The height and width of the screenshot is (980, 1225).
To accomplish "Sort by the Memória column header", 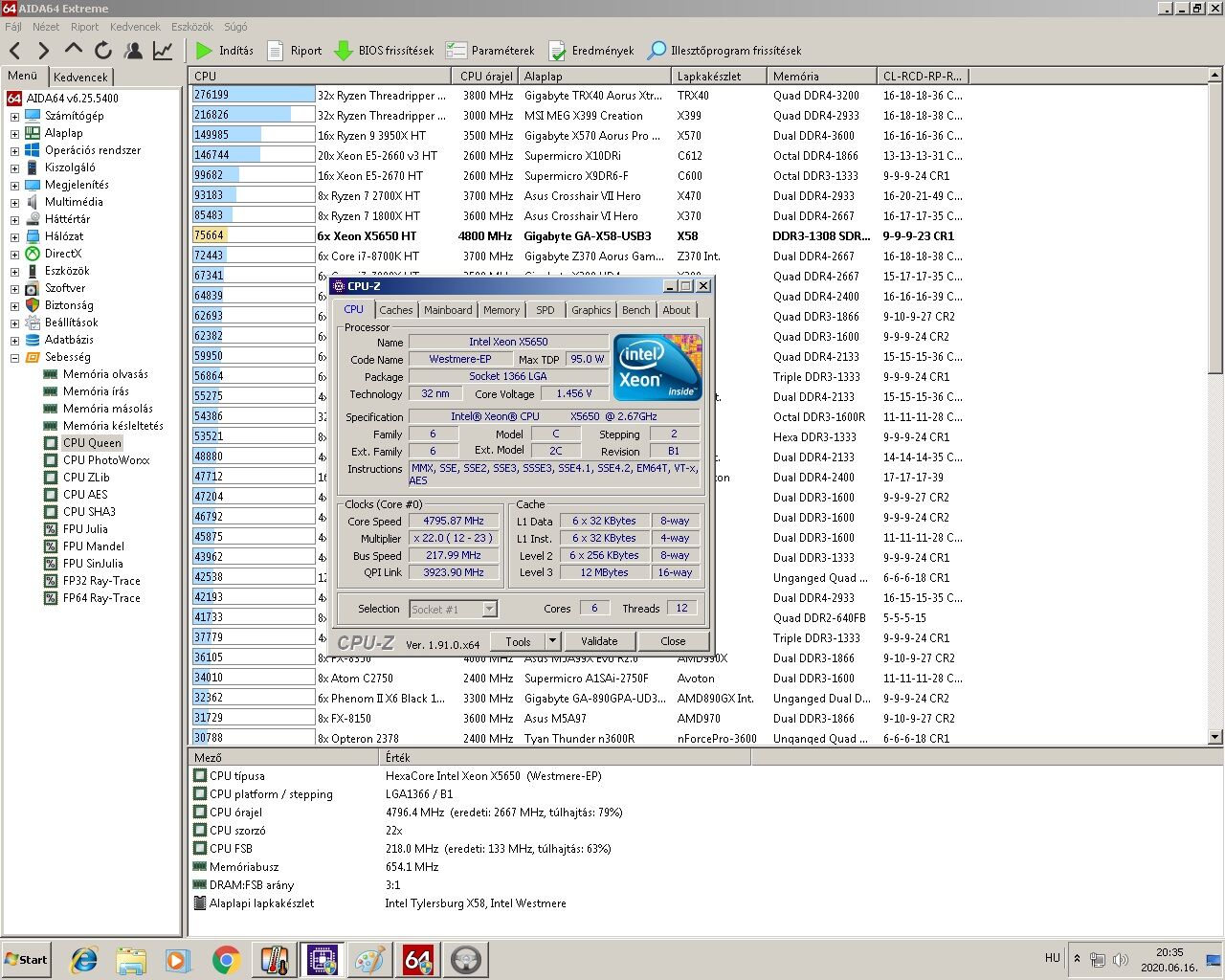I will coord(821,76).
